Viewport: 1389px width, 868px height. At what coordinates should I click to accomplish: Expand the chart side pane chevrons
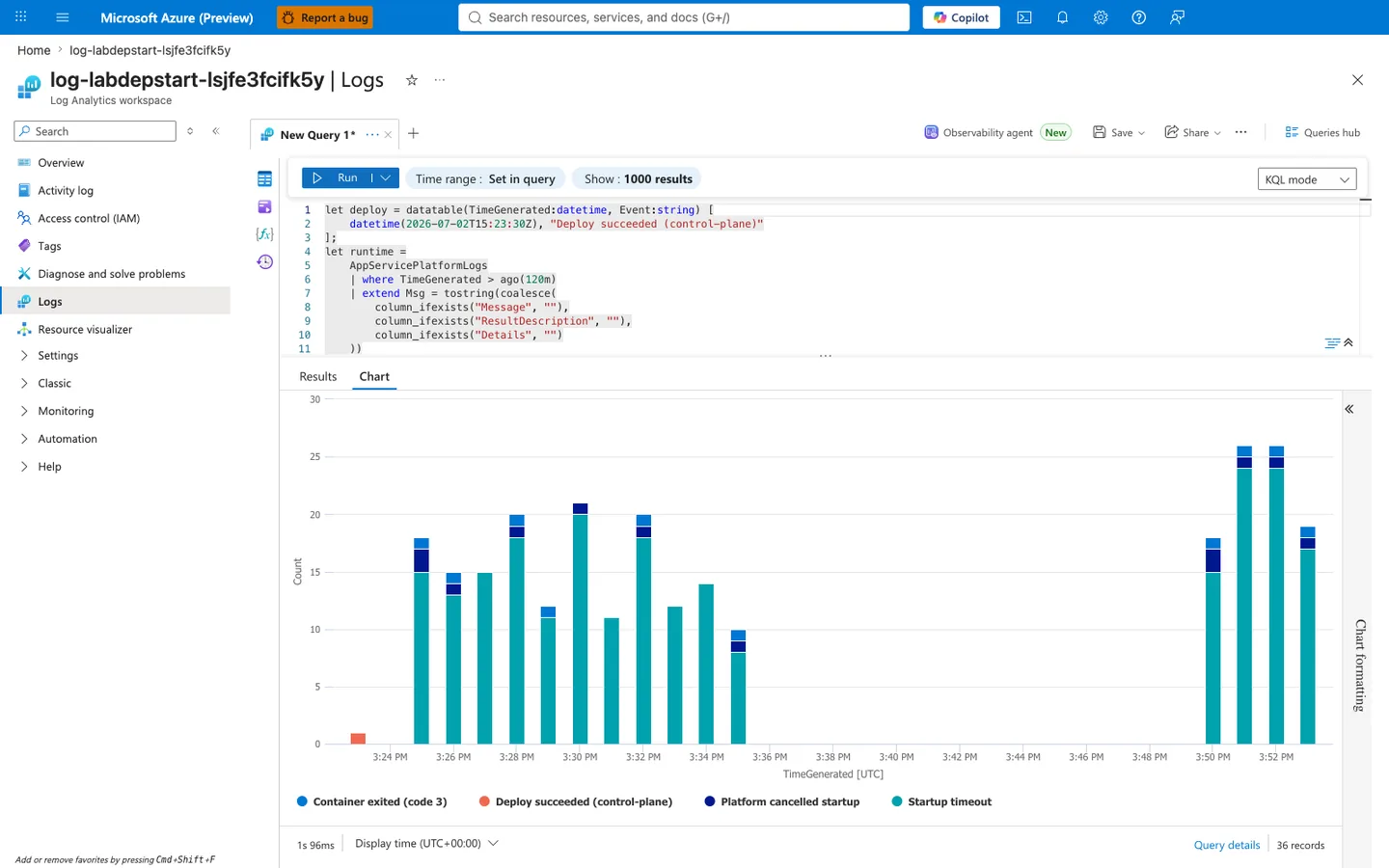[x=1349, y=409]
